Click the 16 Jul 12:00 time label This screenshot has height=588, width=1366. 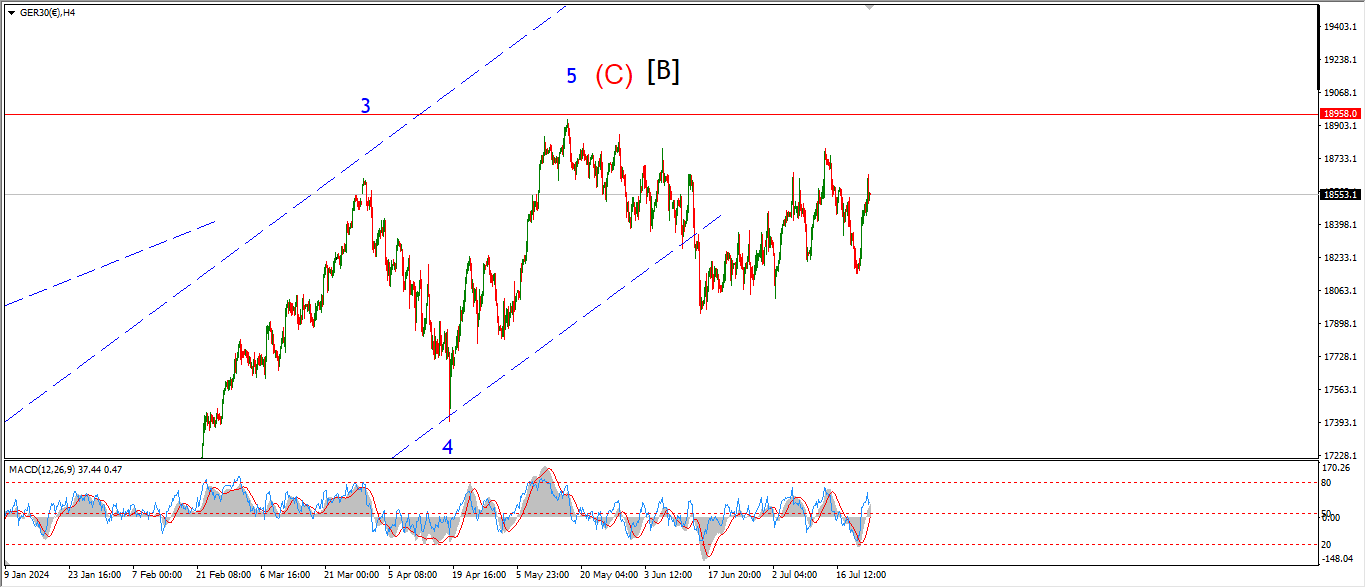862,575
